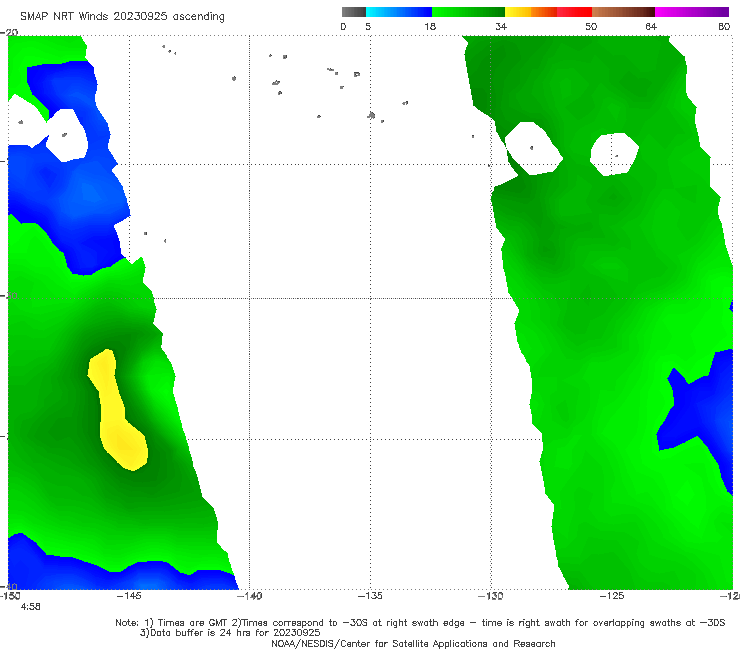This screenshot has width=740, height=650.
Task: Click the color bar label '64'
Action: click(x=651, y=26)
